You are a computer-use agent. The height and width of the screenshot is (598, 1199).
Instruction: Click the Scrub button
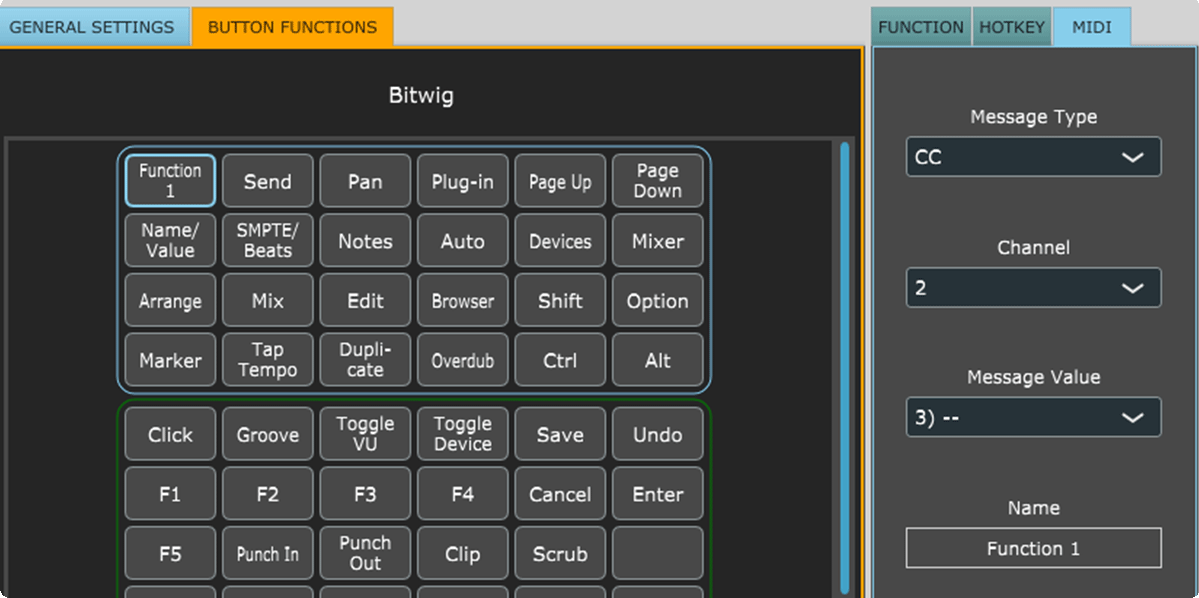[x=559, y=553]
